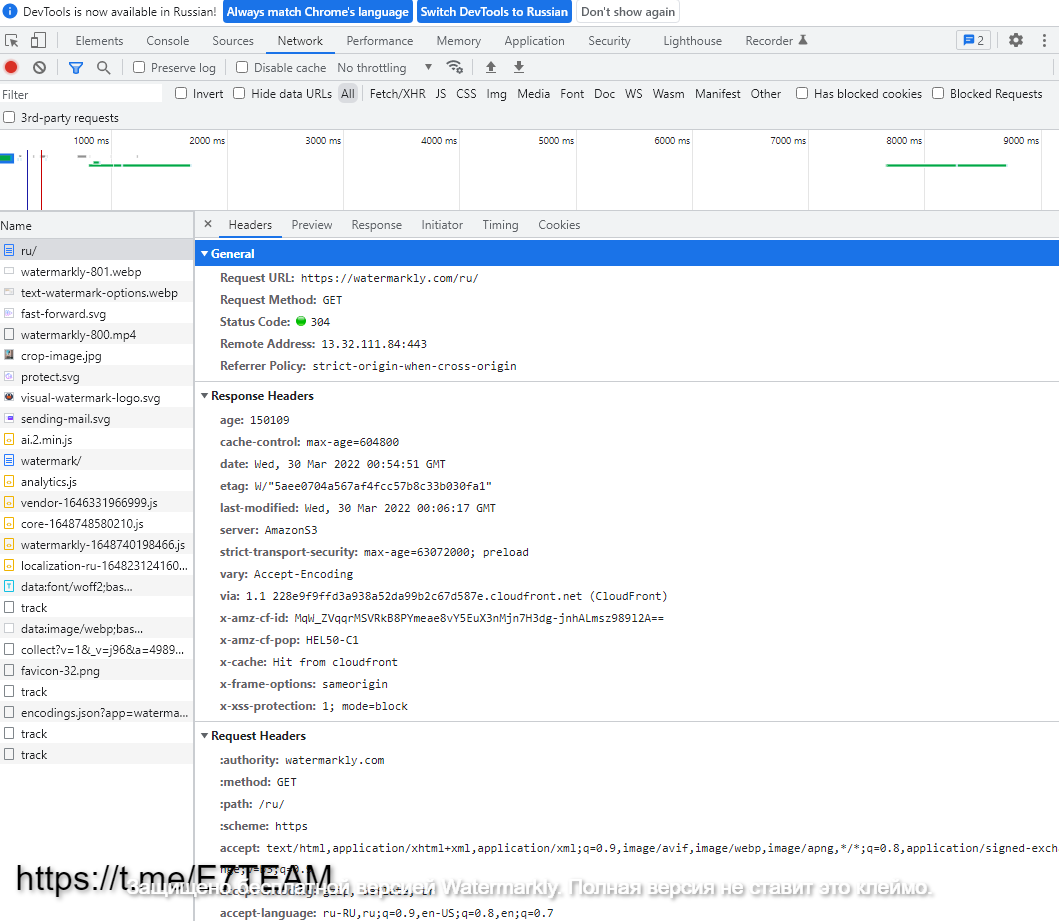Select the watermarkly-800.mp4 request
1059x921 pixels.
pyautogui.click(x=97, y=335)
